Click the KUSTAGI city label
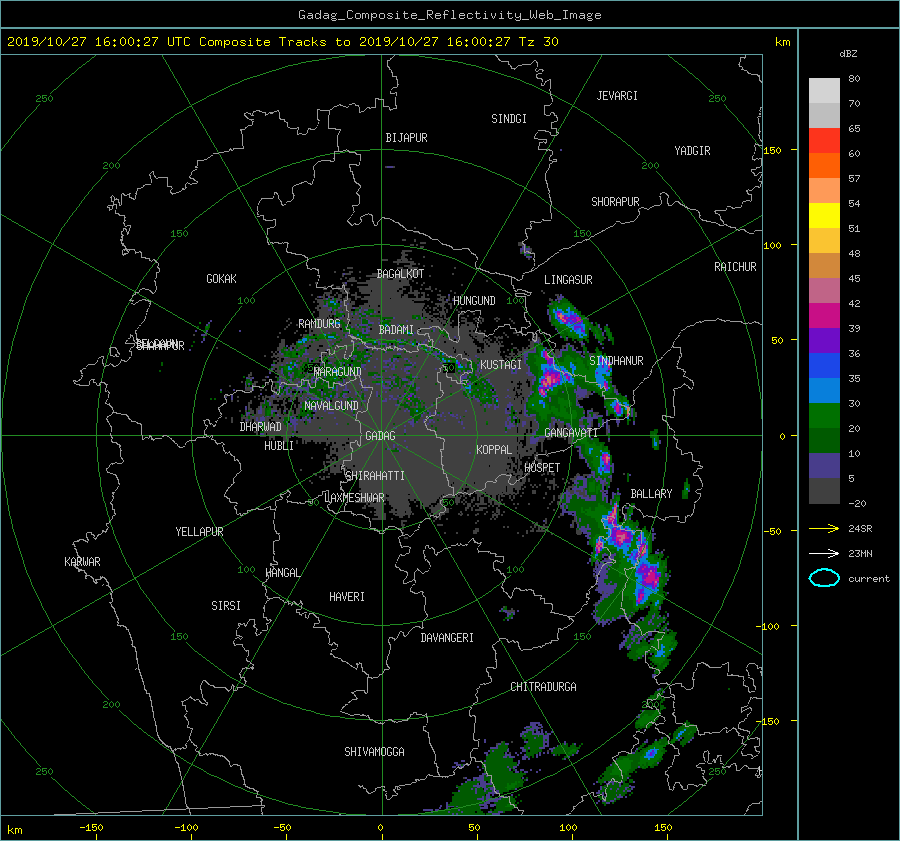Screen dimensions: 900x841 coord(501,365)
